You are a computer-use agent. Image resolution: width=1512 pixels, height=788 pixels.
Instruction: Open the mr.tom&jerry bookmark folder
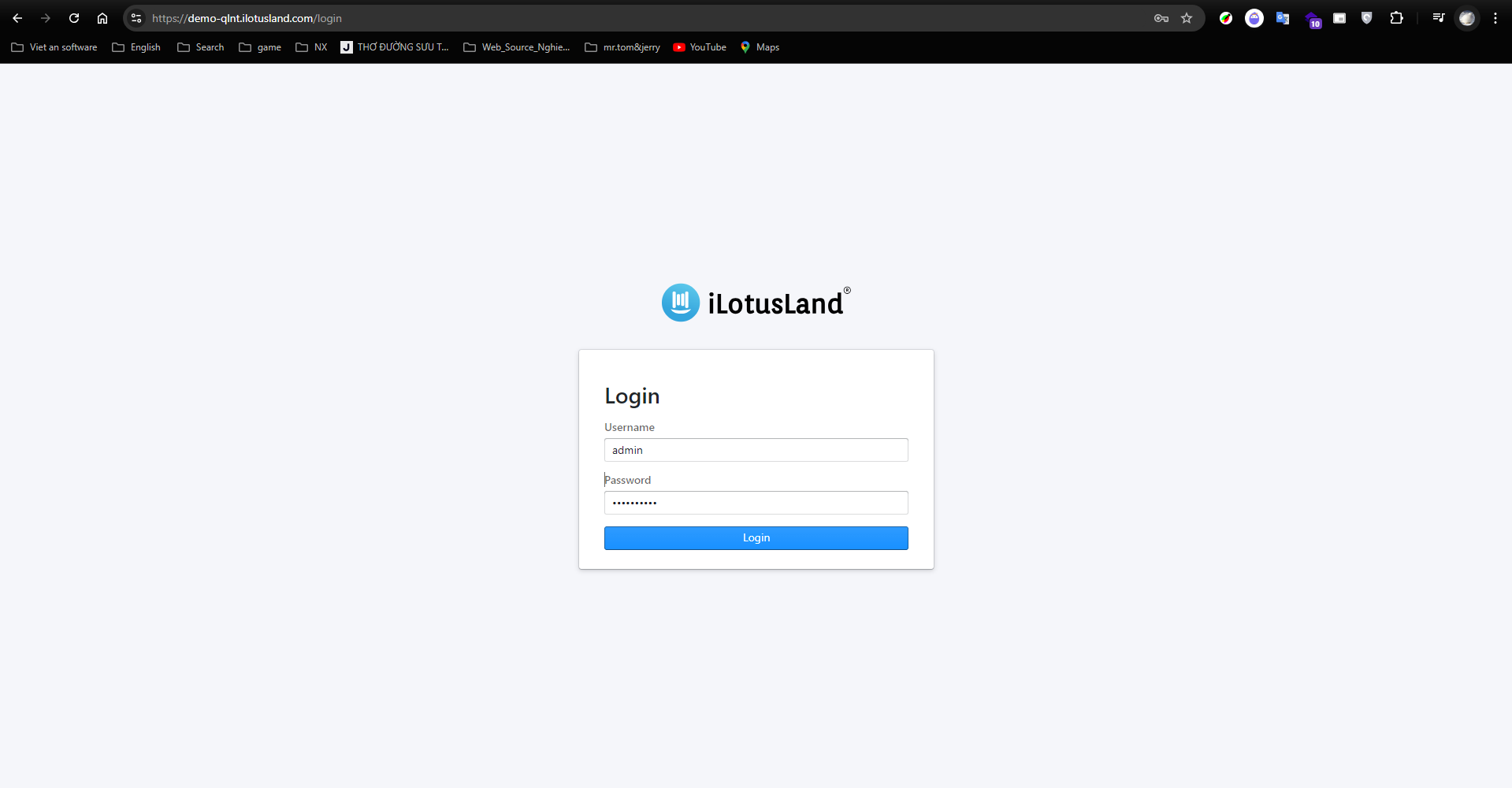(x=622, y=47)
